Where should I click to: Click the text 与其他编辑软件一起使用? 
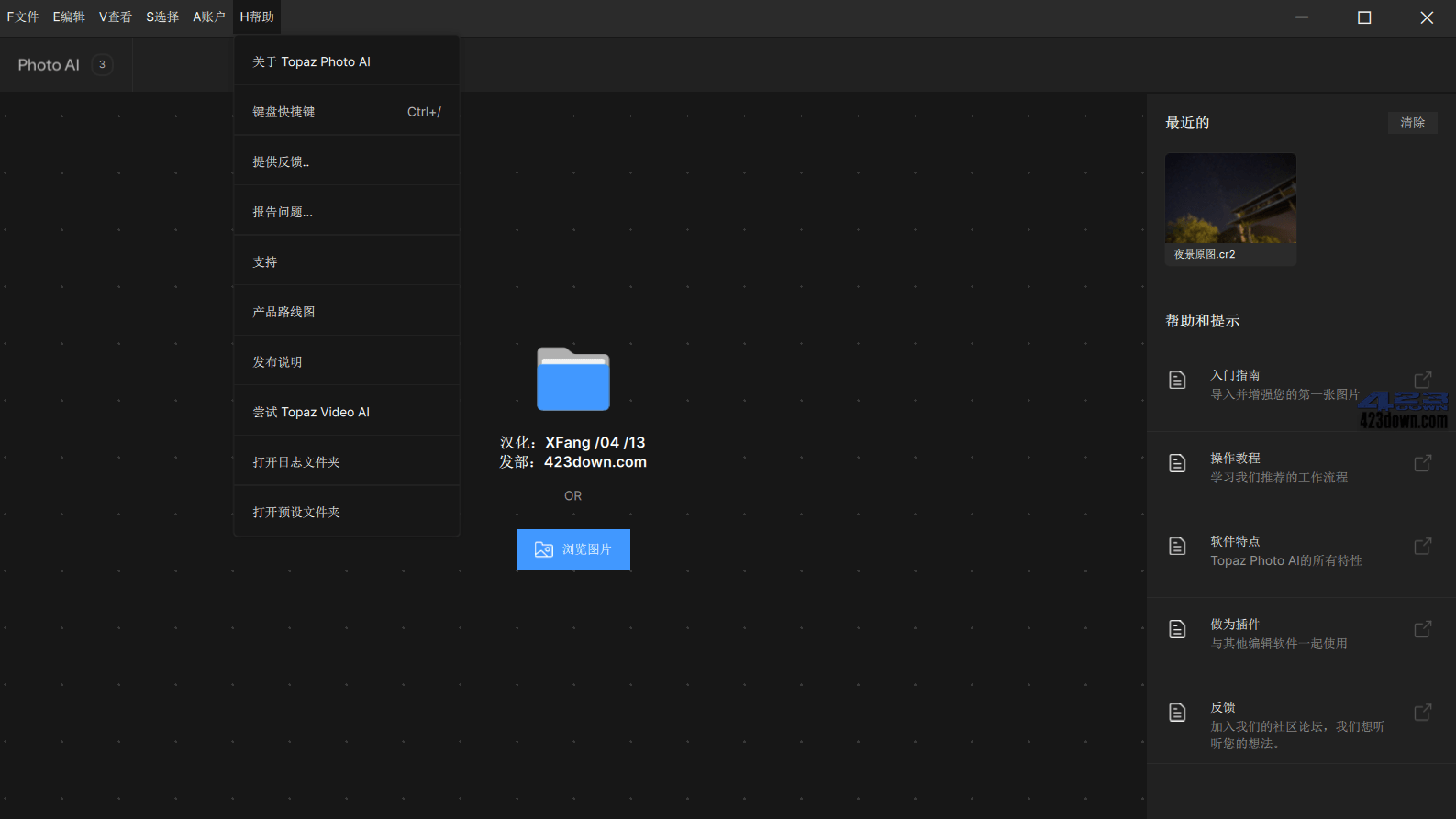click(x=1279, y=644)
